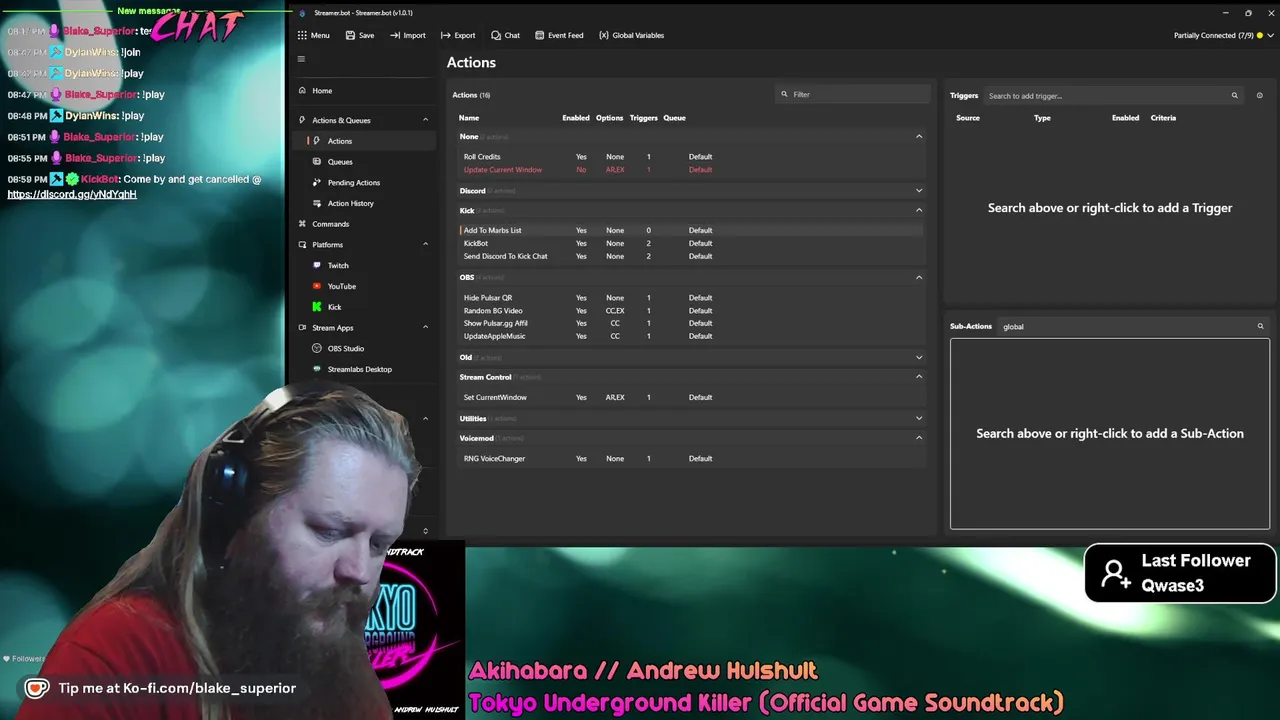1280x720 pixels.
Task: Click the Event Feed icon
Action: click(539, 35)
